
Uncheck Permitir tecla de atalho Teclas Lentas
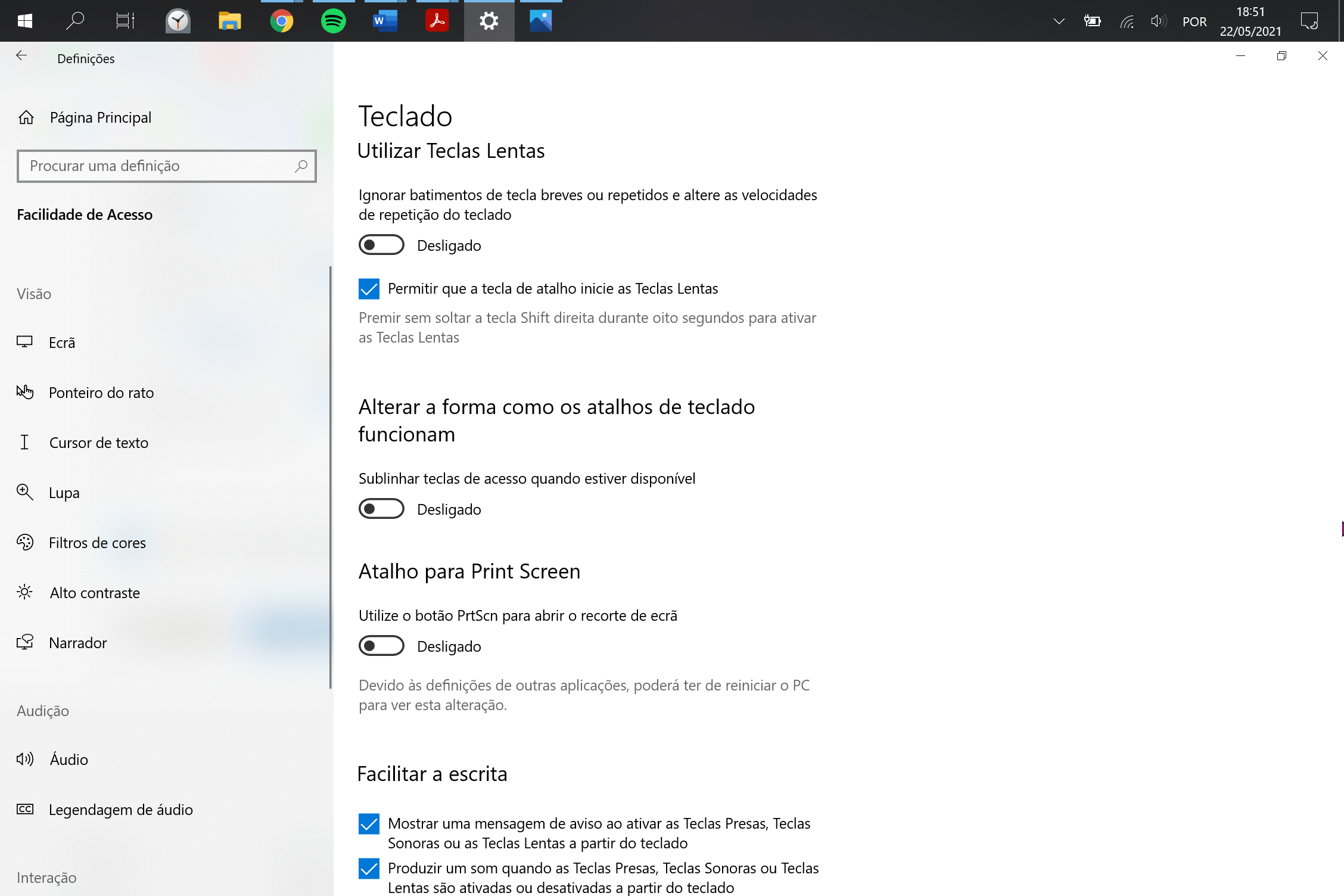pyautogui.click(x=369, y=289)
